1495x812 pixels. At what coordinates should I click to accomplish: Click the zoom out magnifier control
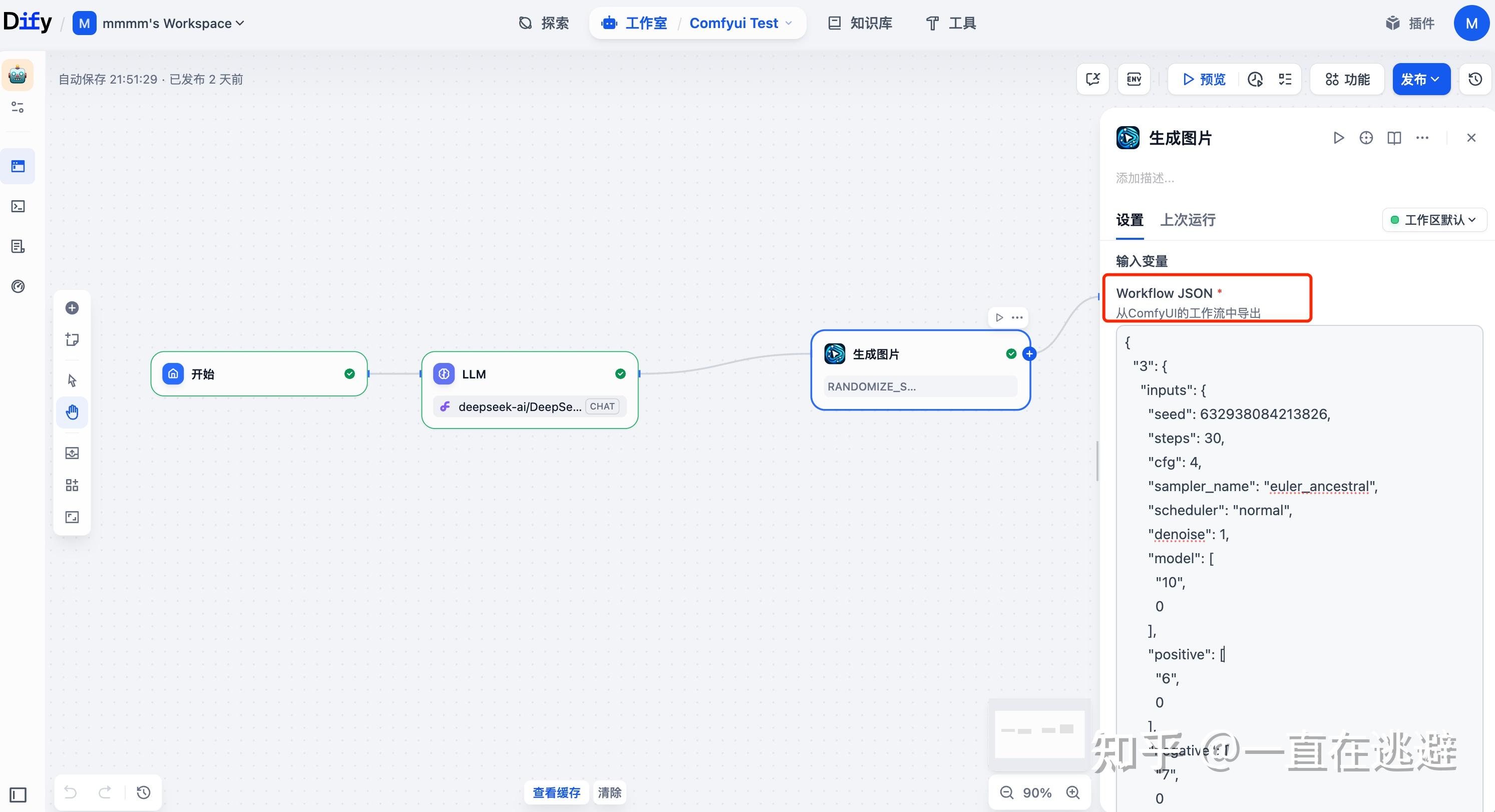[x=1006, y=792]
